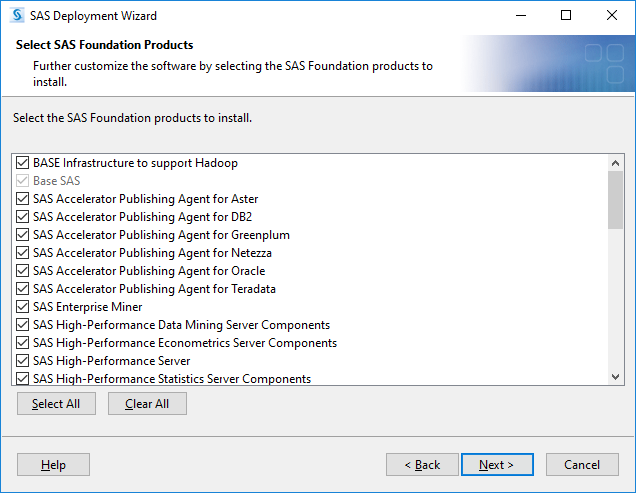
Task: Click the Select All button
Action: [x=56, y=403]
